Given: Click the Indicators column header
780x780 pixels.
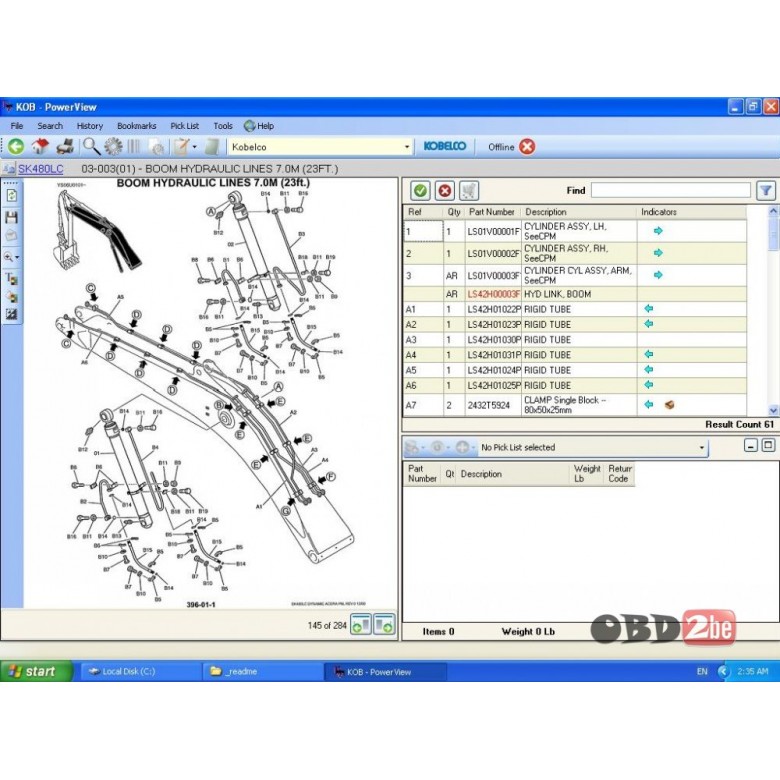Looking at the screenshot, I should pyautogui.click(x=691, y=212).
